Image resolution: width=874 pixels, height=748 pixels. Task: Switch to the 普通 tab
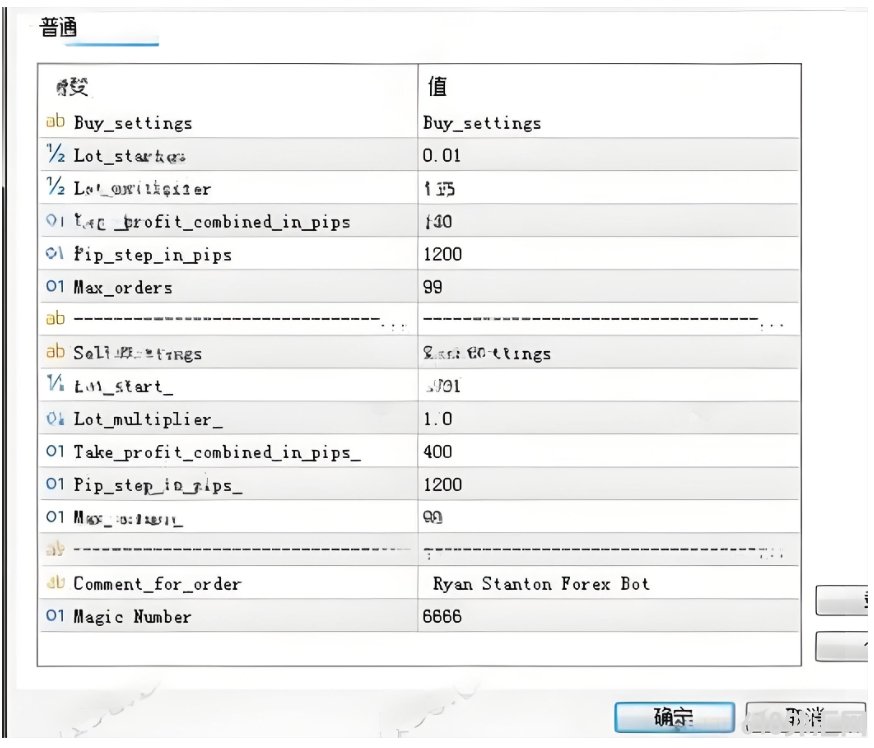click(x=58, y=27)
